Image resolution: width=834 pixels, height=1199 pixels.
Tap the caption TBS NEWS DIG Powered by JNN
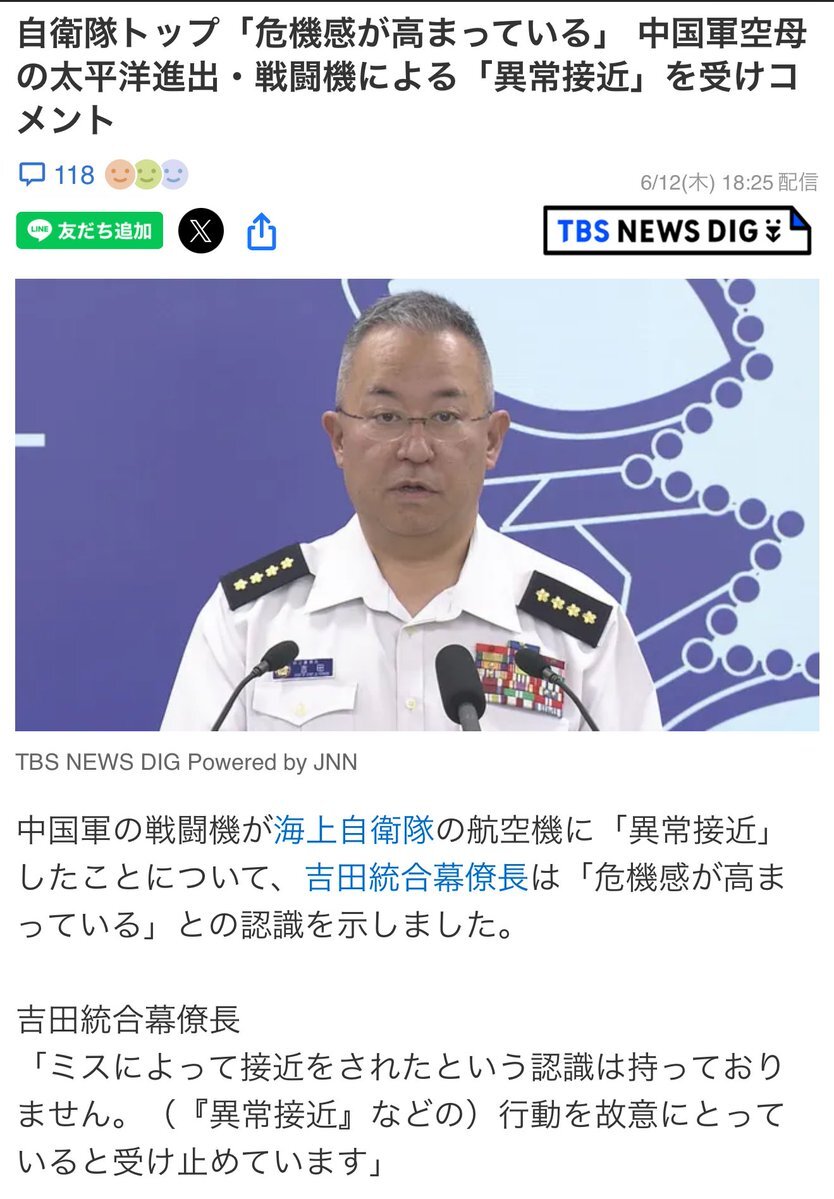187,762
